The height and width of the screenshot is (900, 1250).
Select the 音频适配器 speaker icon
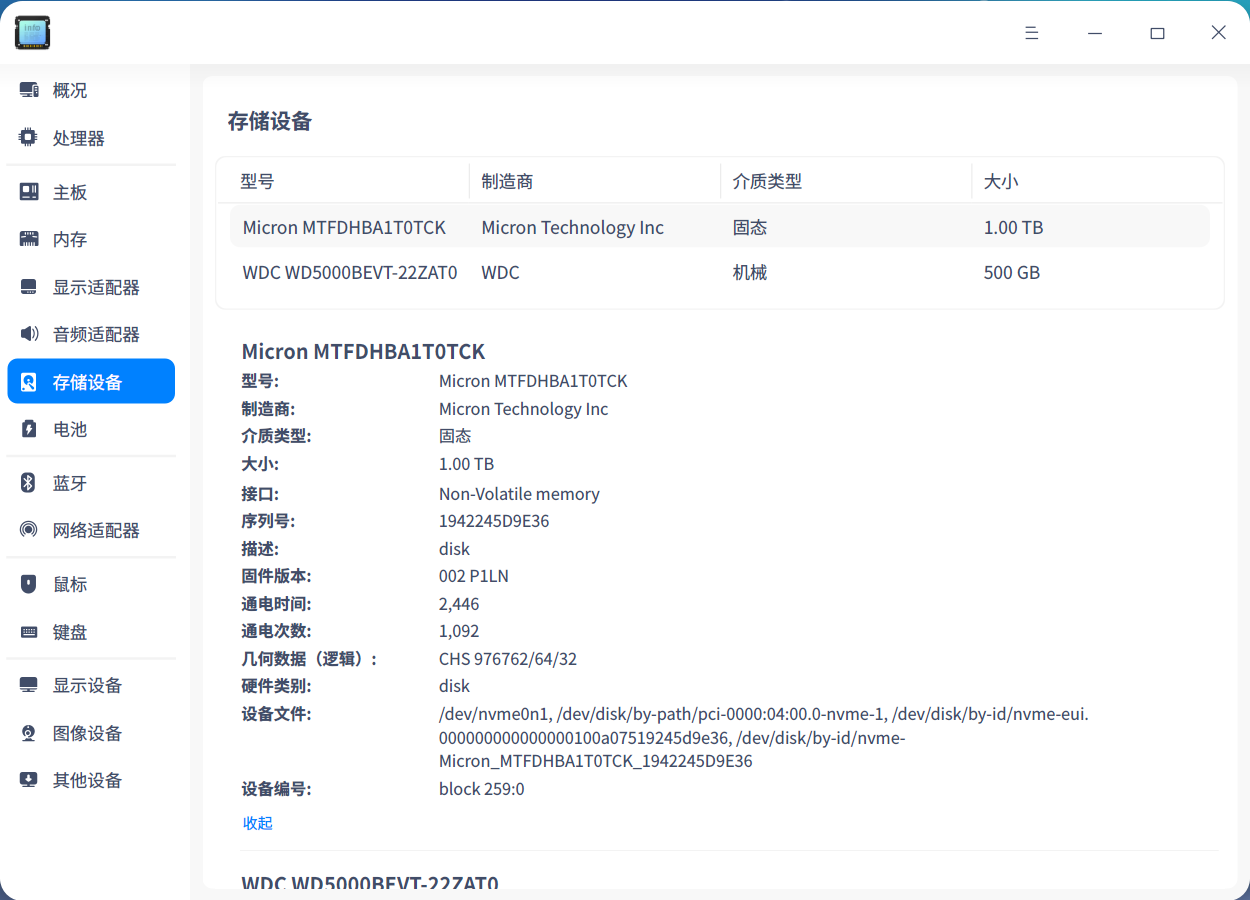click(28, 334)
